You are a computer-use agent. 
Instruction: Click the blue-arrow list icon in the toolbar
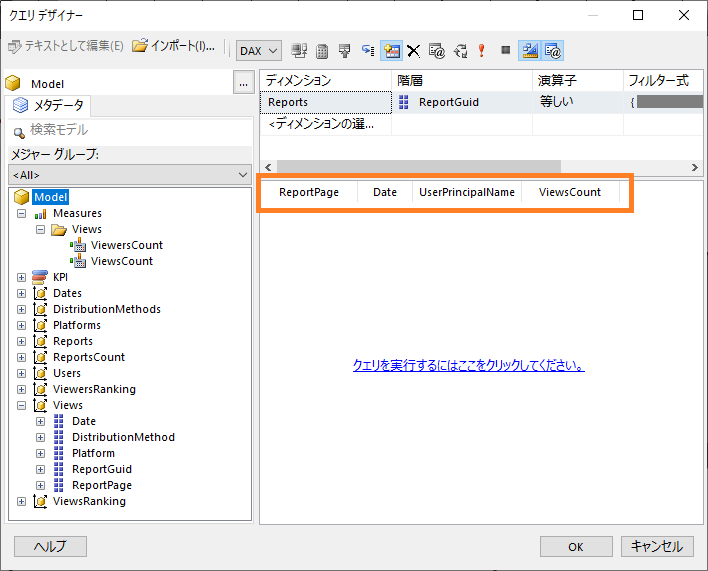pos(368,51)
